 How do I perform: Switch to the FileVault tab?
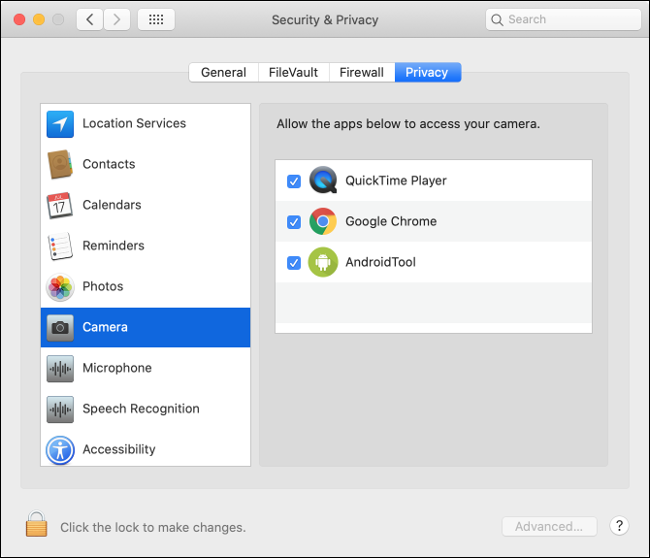pyautogui.click(x=293, y=73)
